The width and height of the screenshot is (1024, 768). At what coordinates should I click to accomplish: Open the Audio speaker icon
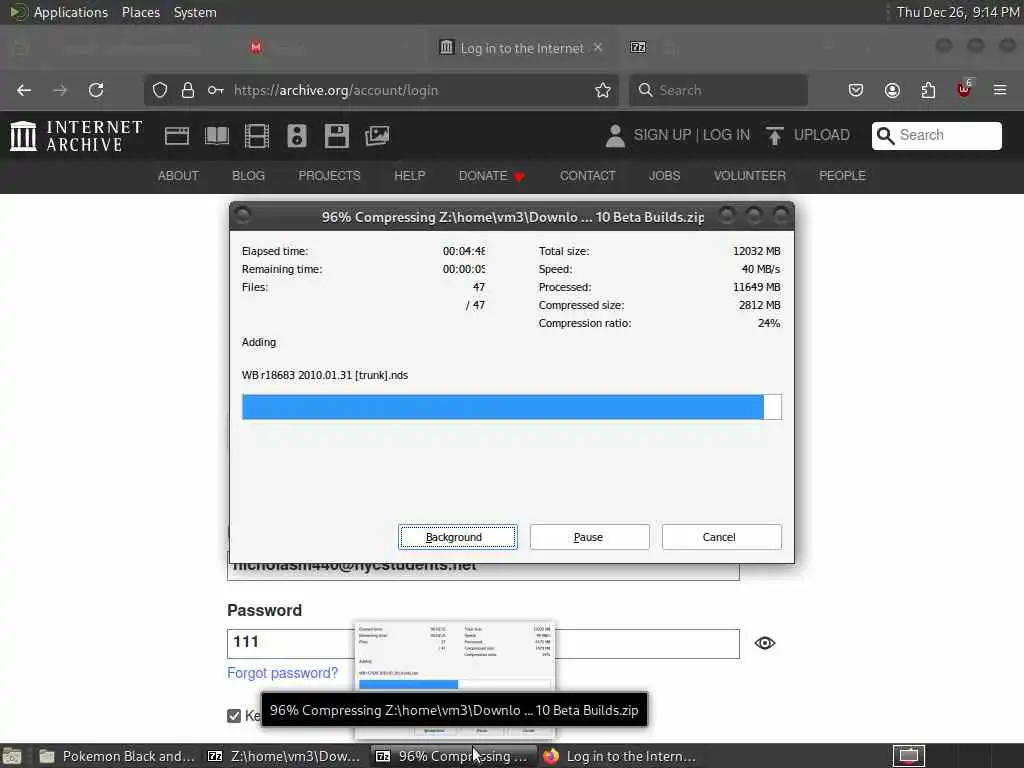296,136
